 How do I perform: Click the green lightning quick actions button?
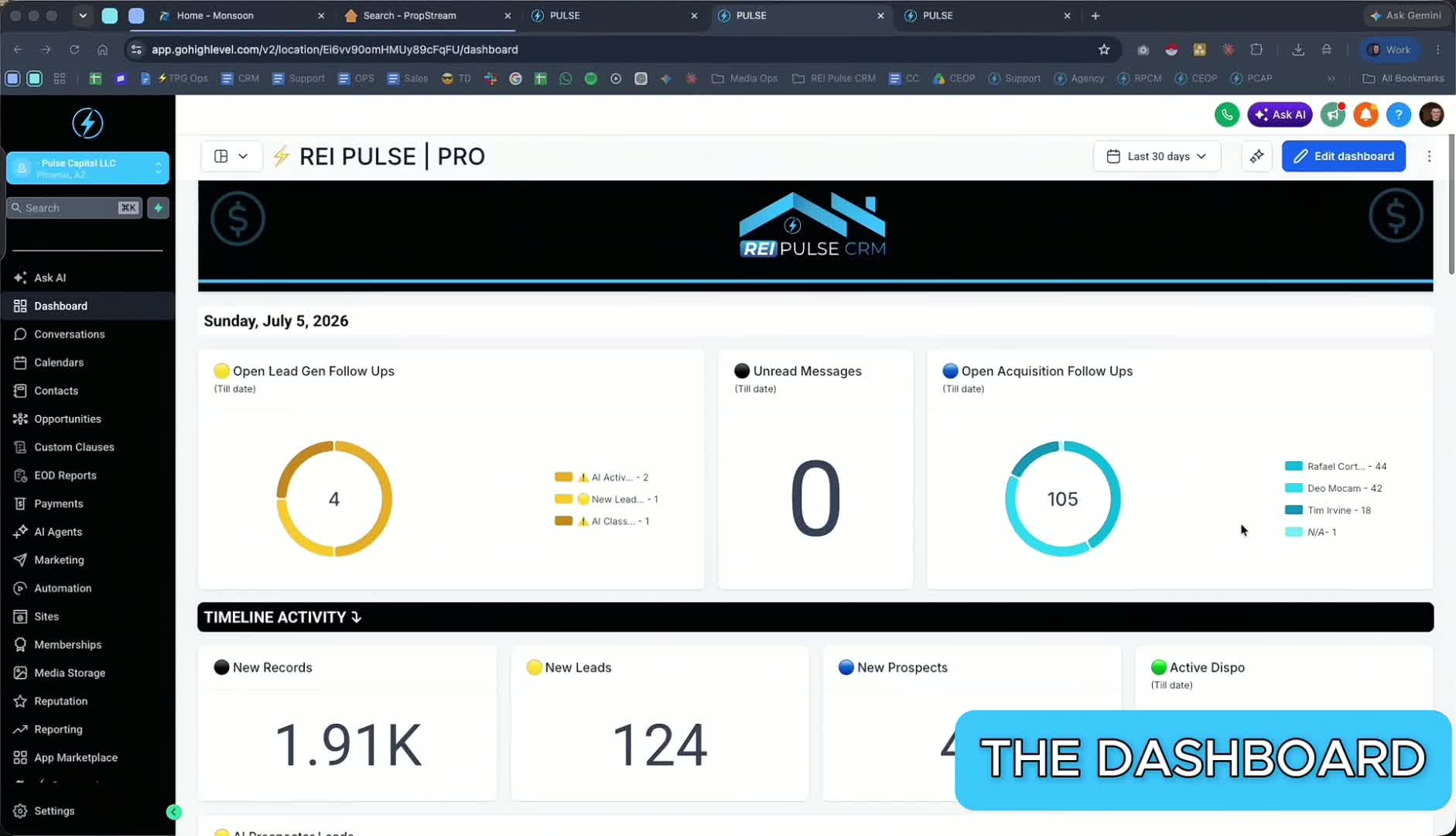pyautogui.click(x=159, y=207)
